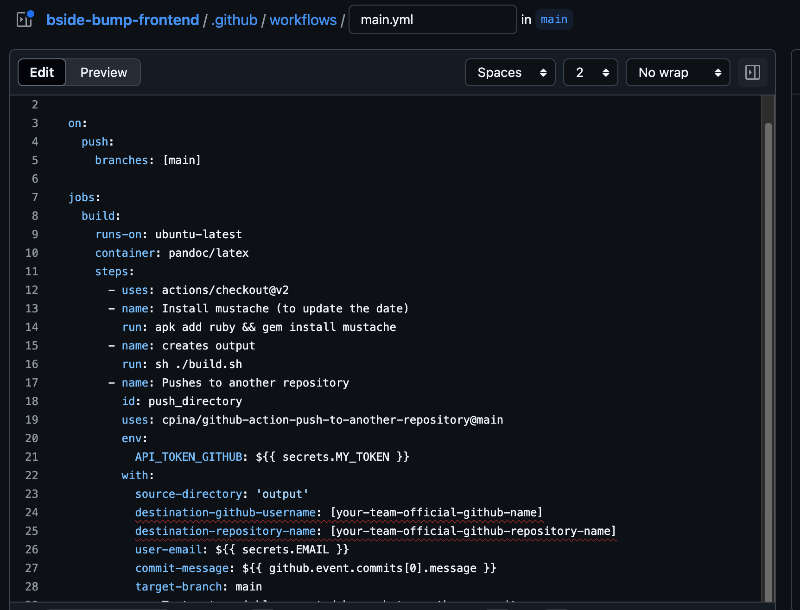Click 'target-branch: main' on line 28

click(198, 587)
